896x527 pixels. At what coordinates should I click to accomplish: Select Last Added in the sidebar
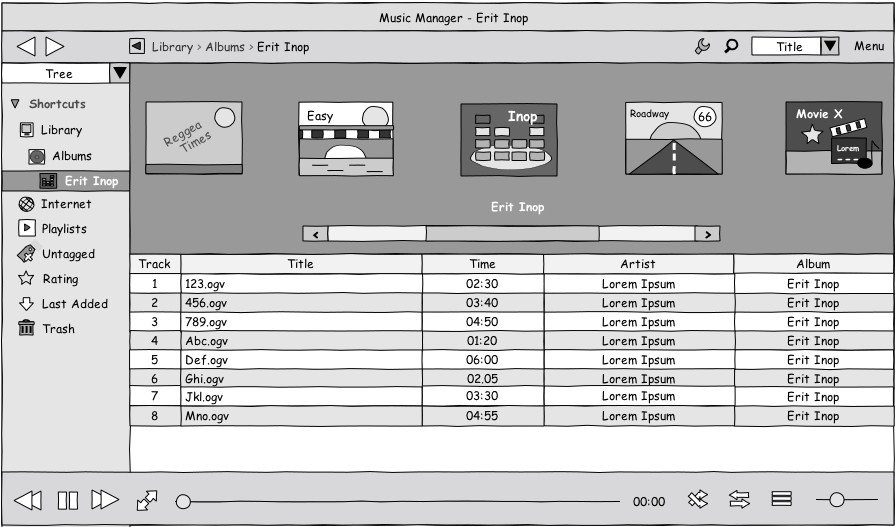pyautogui.click(x=75, y=304)
